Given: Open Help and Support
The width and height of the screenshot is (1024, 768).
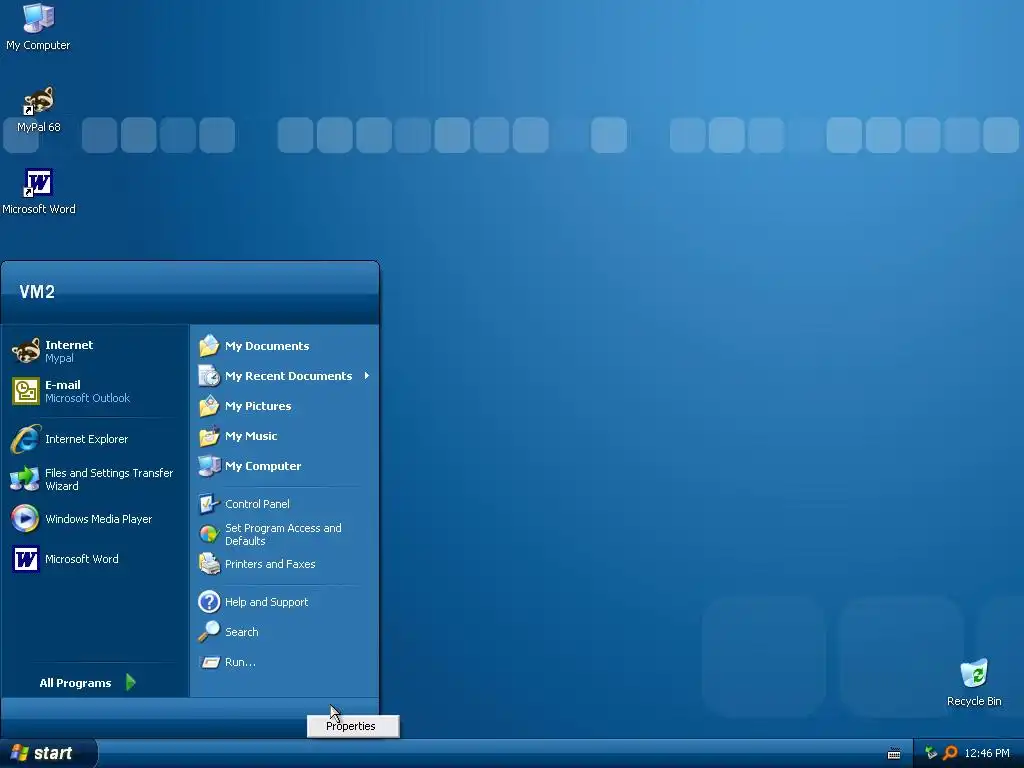Looking at the screenshot, I should coord(285,601).
